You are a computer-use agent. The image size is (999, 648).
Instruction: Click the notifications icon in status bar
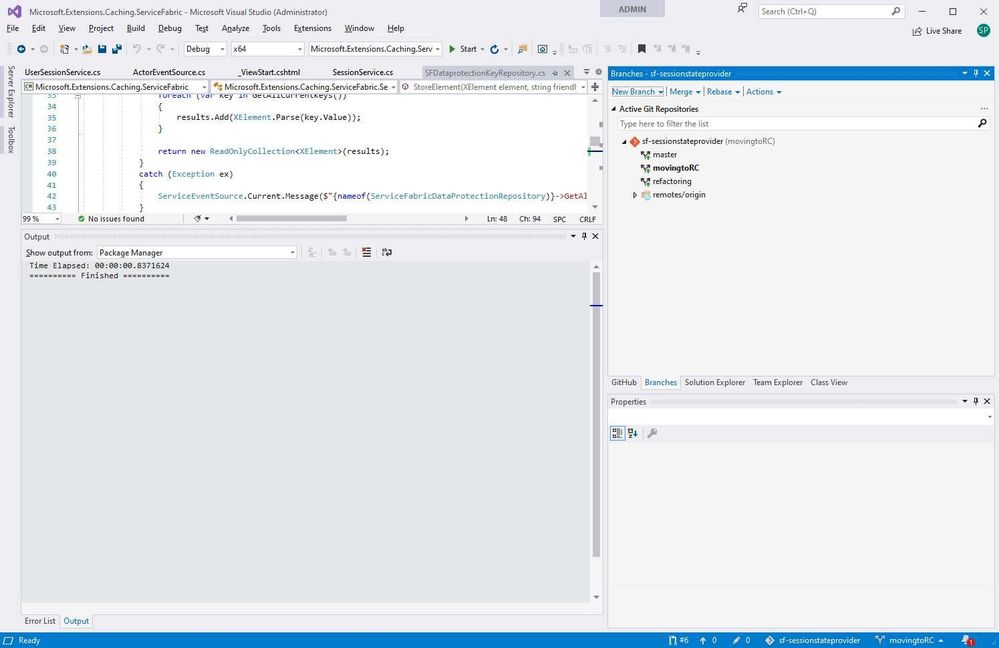[967, 640]
